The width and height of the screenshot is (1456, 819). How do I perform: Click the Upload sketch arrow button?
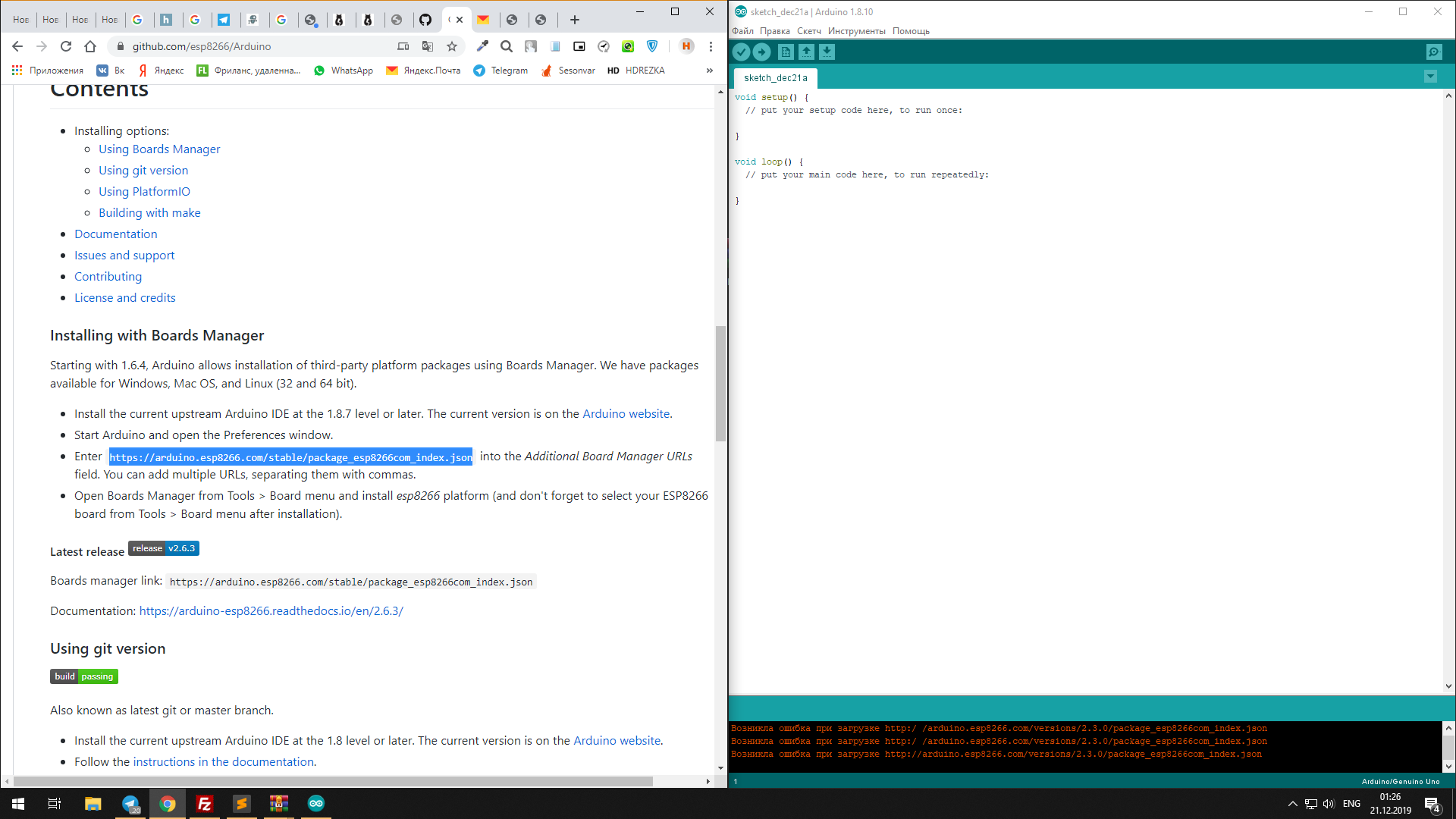[761, 52]
